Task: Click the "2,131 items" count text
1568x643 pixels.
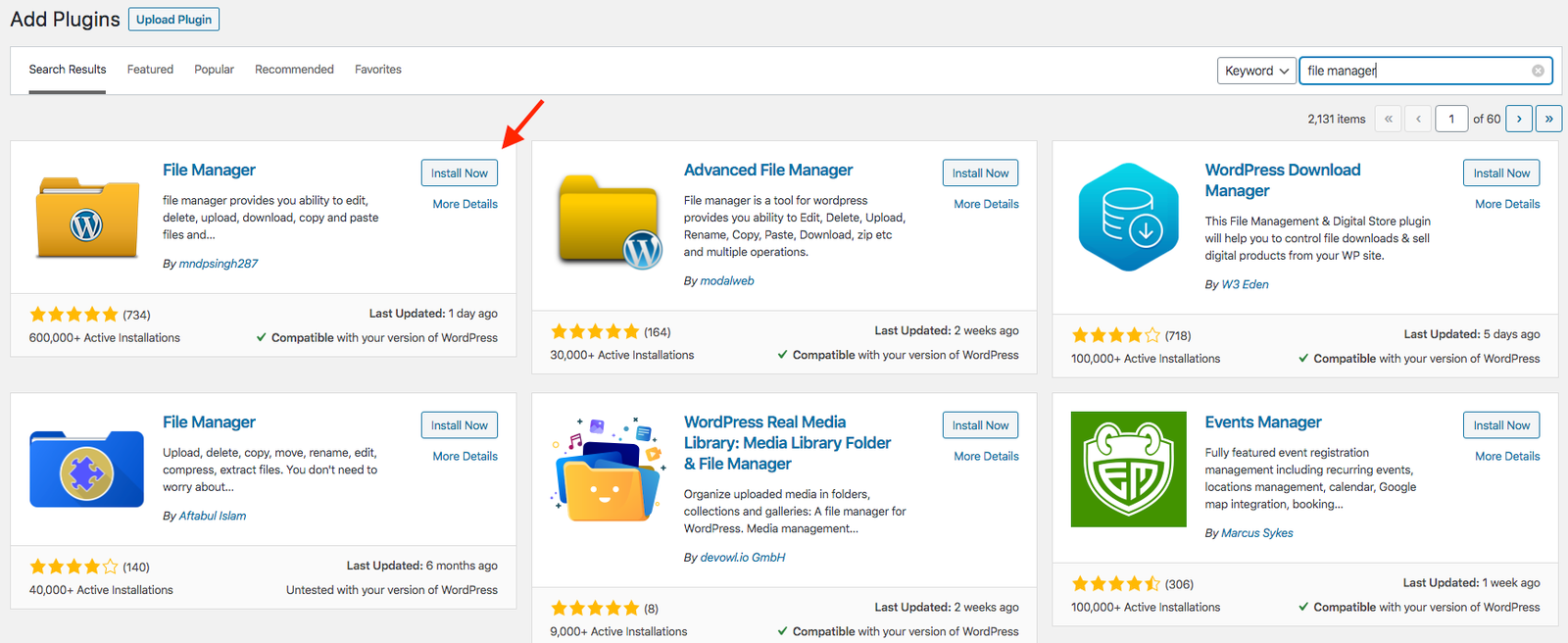Action: click(1336, 119)
